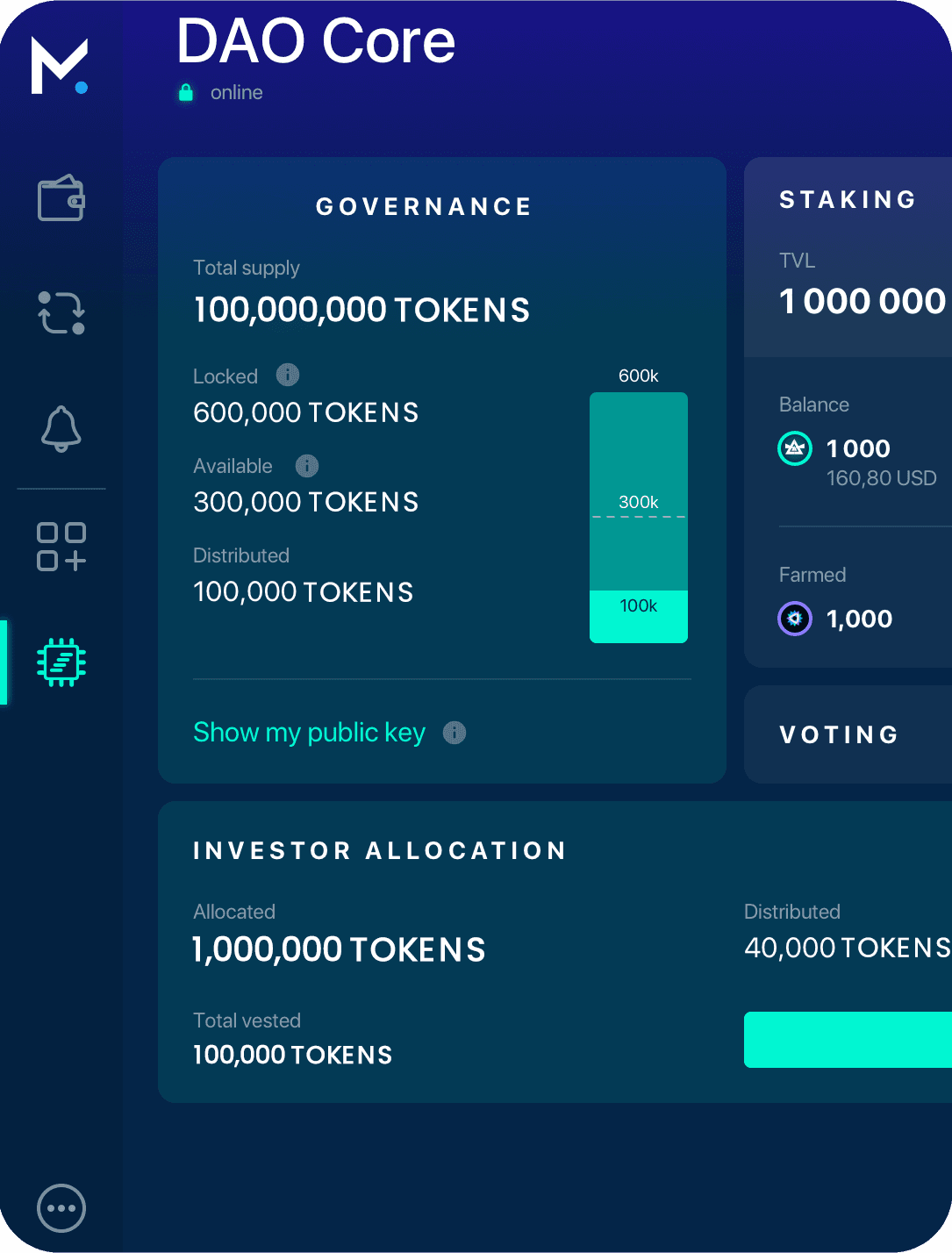Open the Staking panel header

[x=848, y=200]
